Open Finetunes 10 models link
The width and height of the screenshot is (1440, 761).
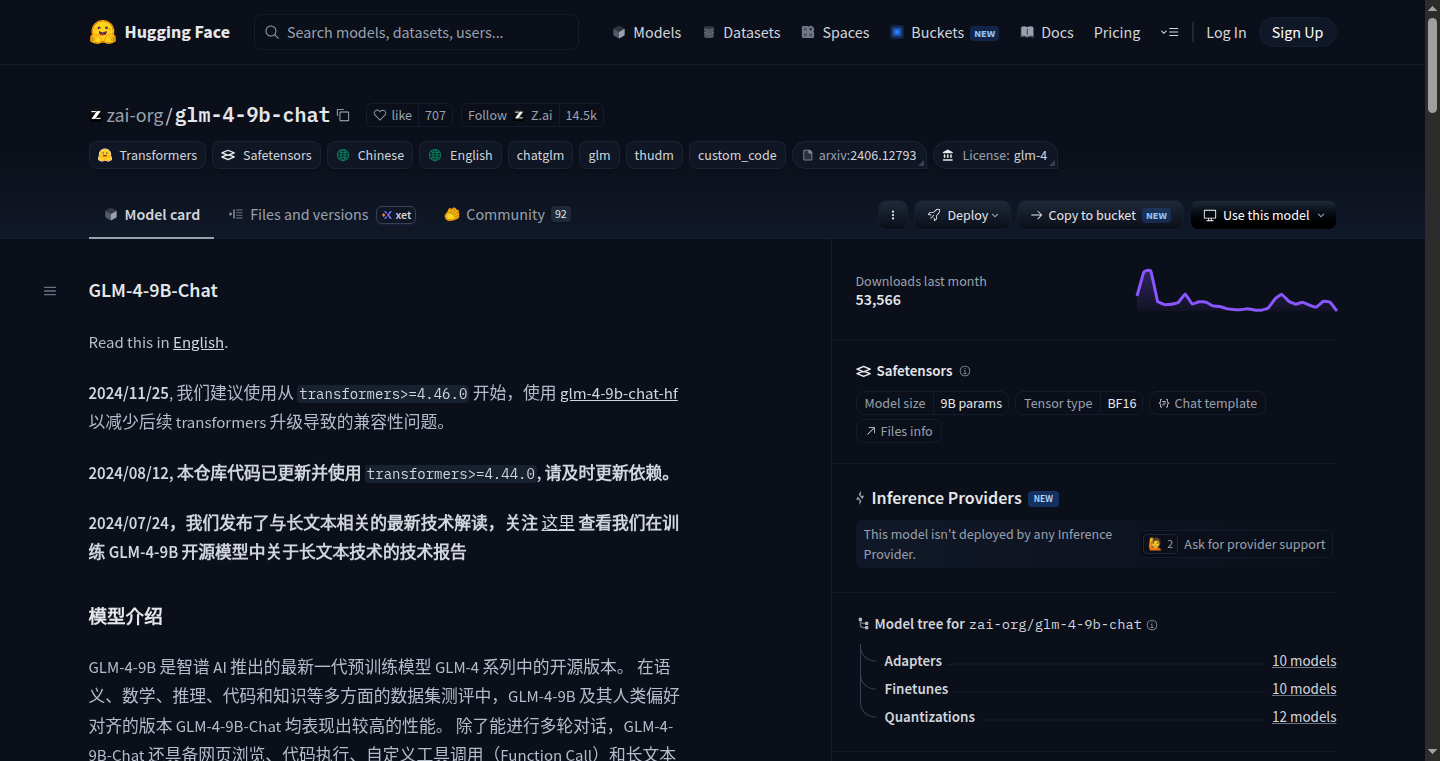click(x=1304, y=689)
